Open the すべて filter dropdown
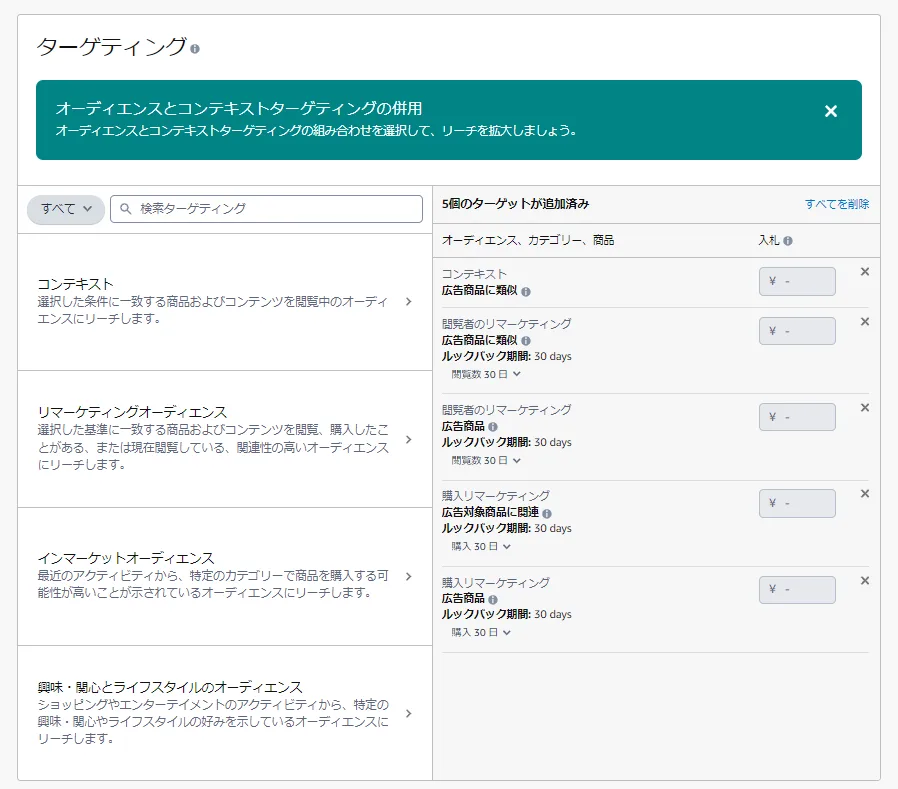Image resolution: width=898 pixels, height=789 pixels. pos(66,209)
